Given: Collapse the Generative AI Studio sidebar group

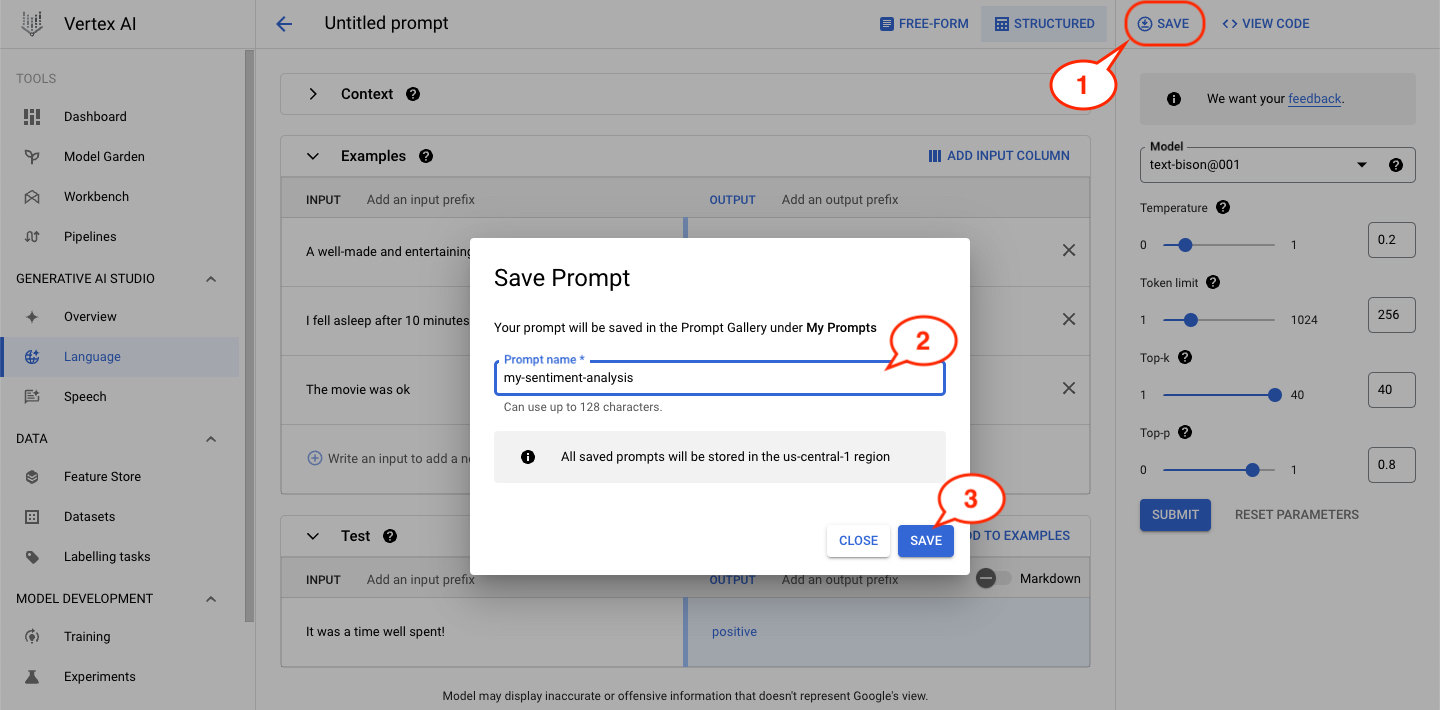Looking at the screenshot, I should coord(211,279).
